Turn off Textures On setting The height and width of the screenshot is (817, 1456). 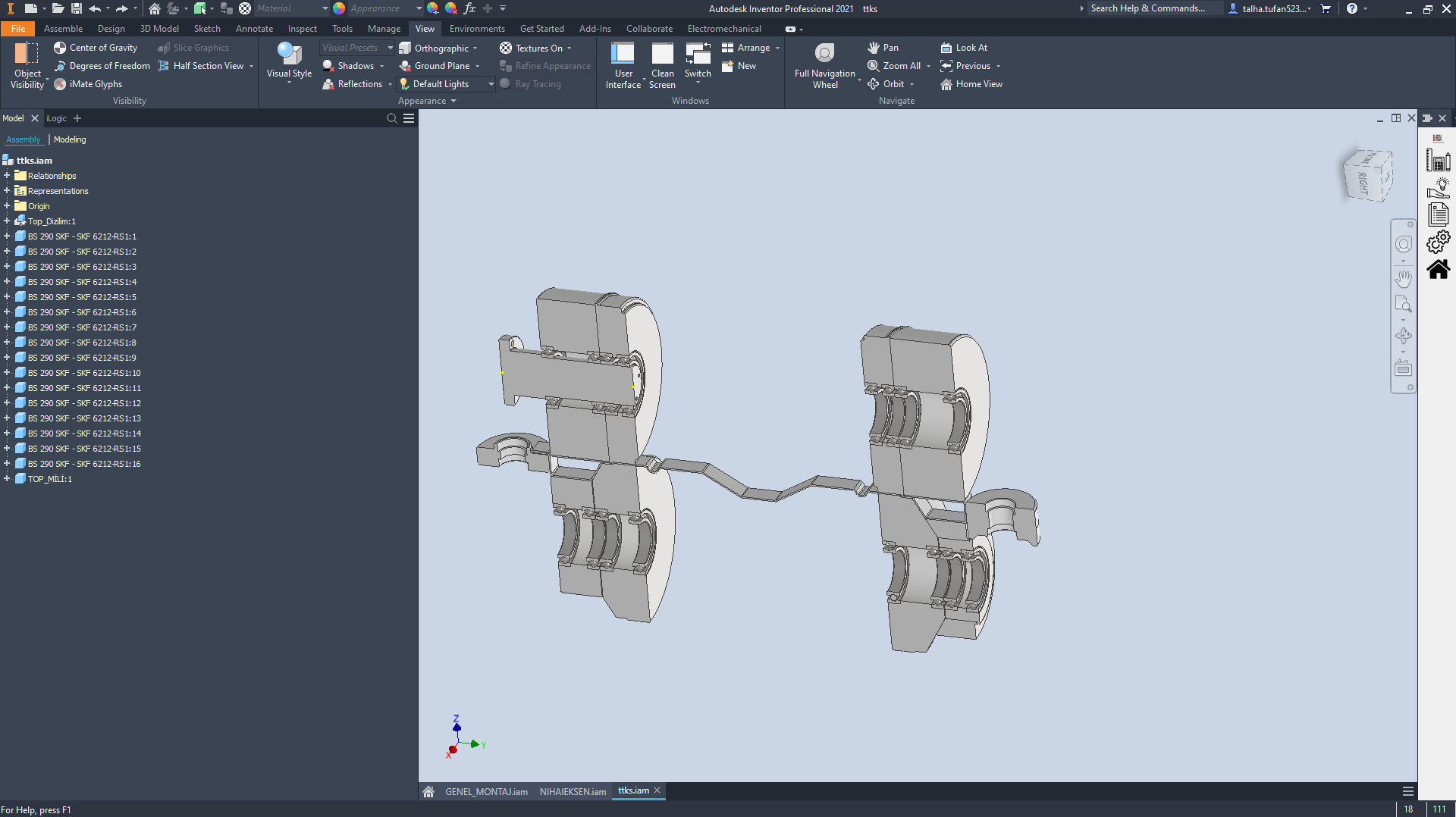pos(535,47)
